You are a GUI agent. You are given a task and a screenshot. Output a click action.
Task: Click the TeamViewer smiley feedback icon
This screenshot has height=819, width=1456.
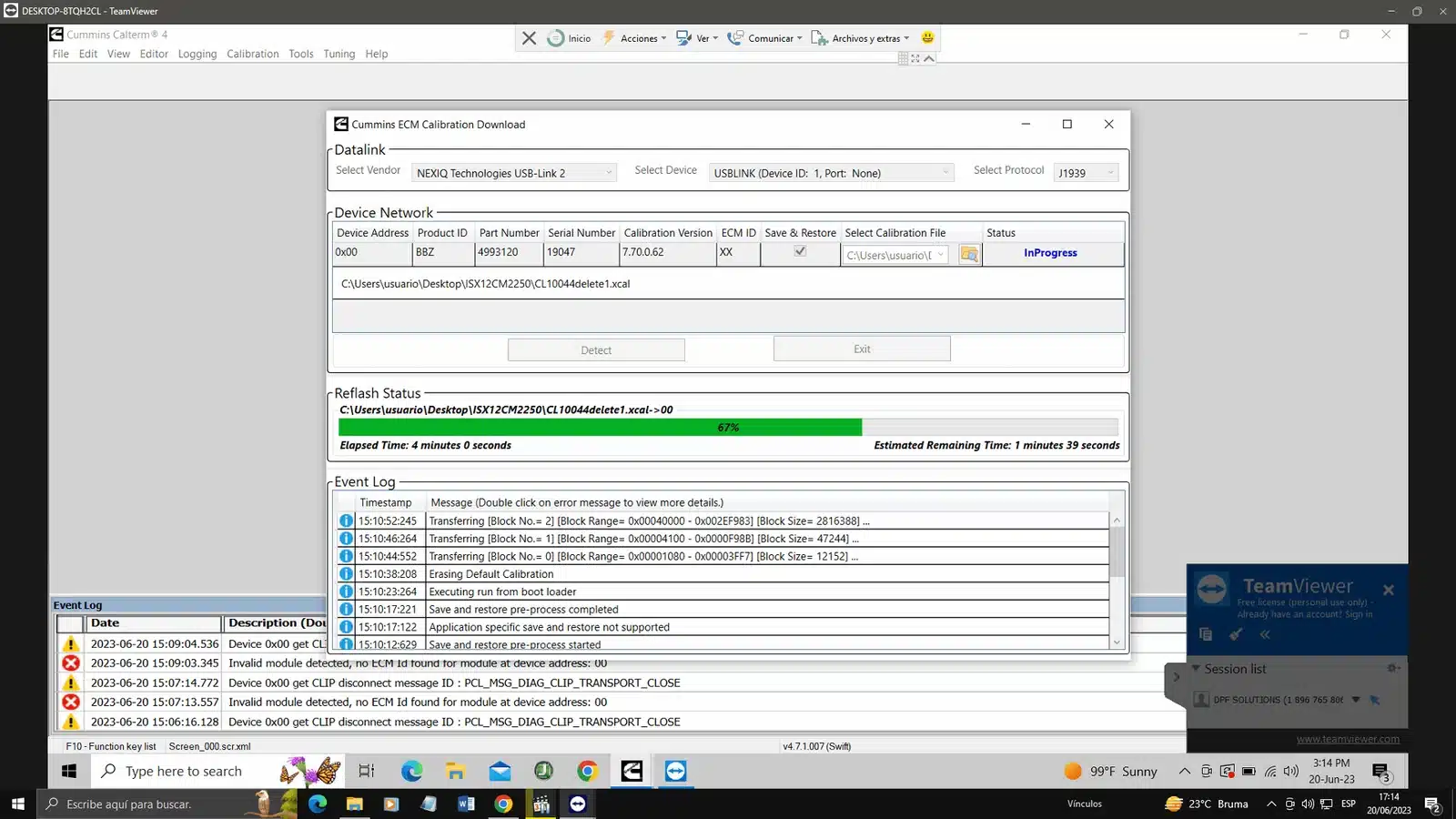(x=927, y=37)
